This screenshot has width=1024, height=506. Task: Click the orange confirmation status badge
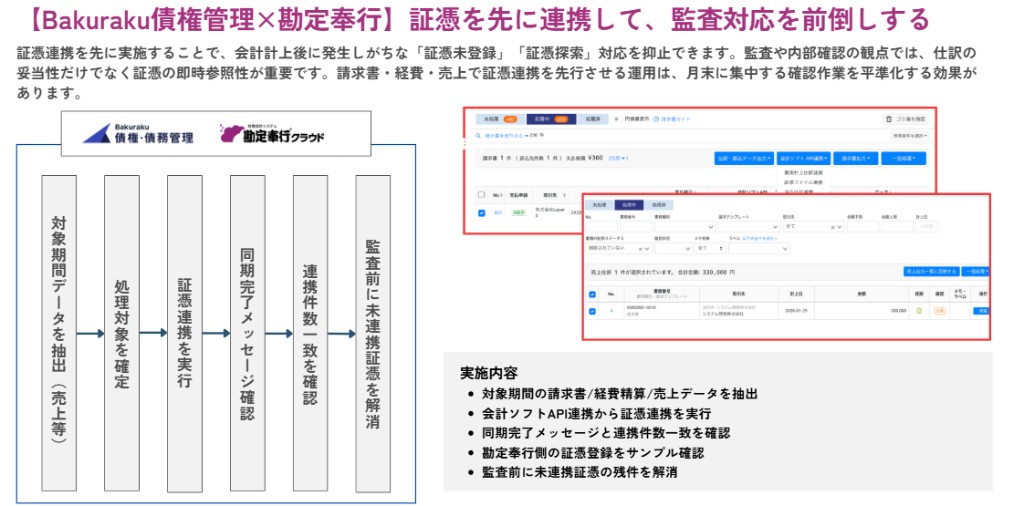pos(939,311)
